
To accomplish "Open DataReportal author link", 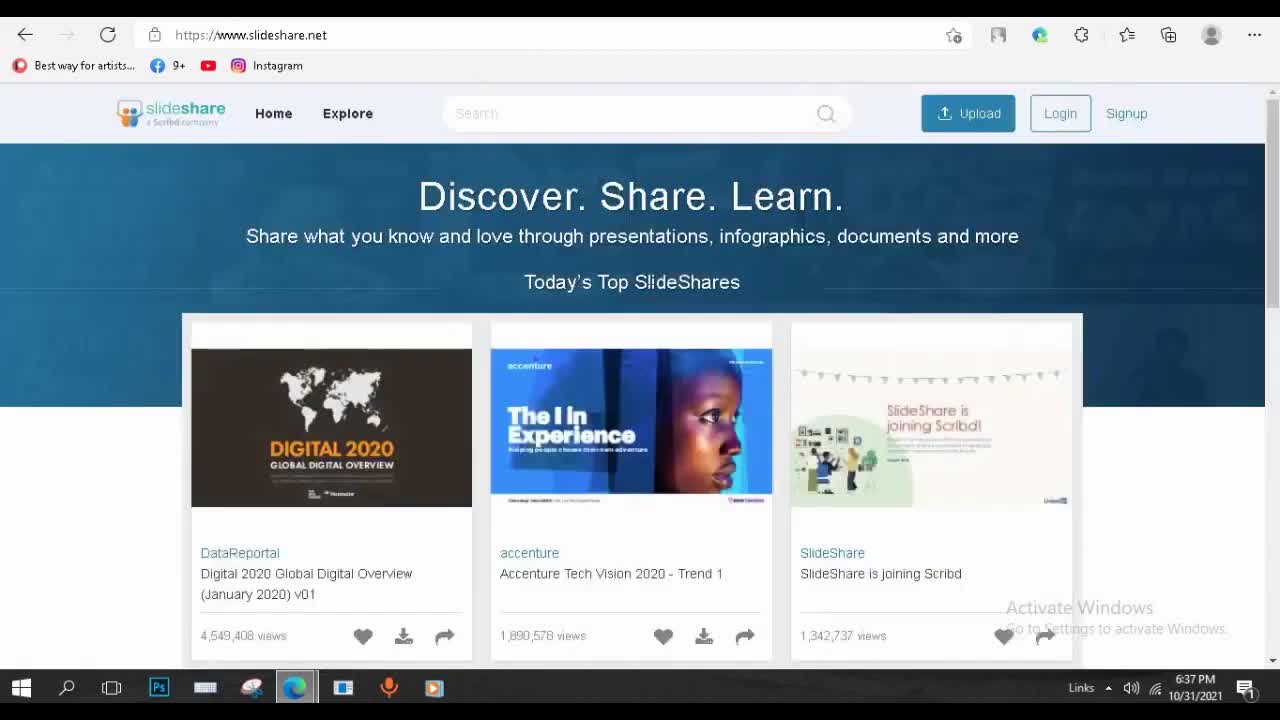I will [x=240, y=552].
